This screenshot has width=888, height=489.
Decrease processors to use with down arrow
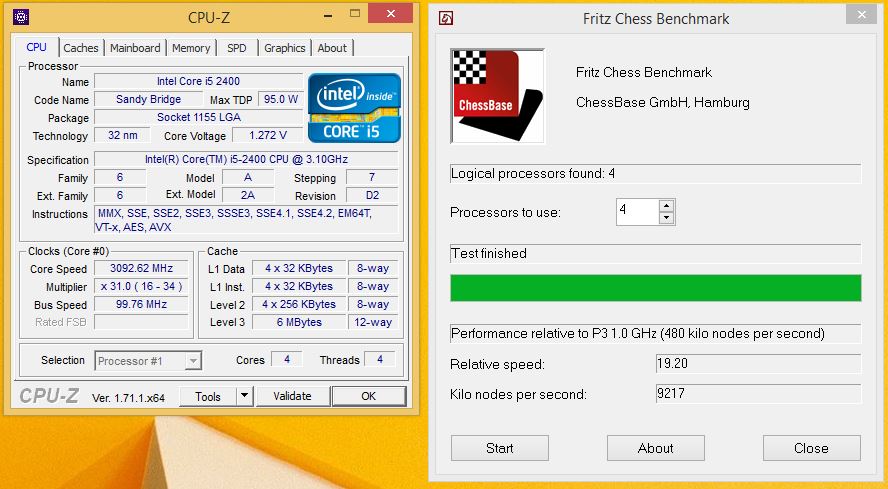pos(667,218)
